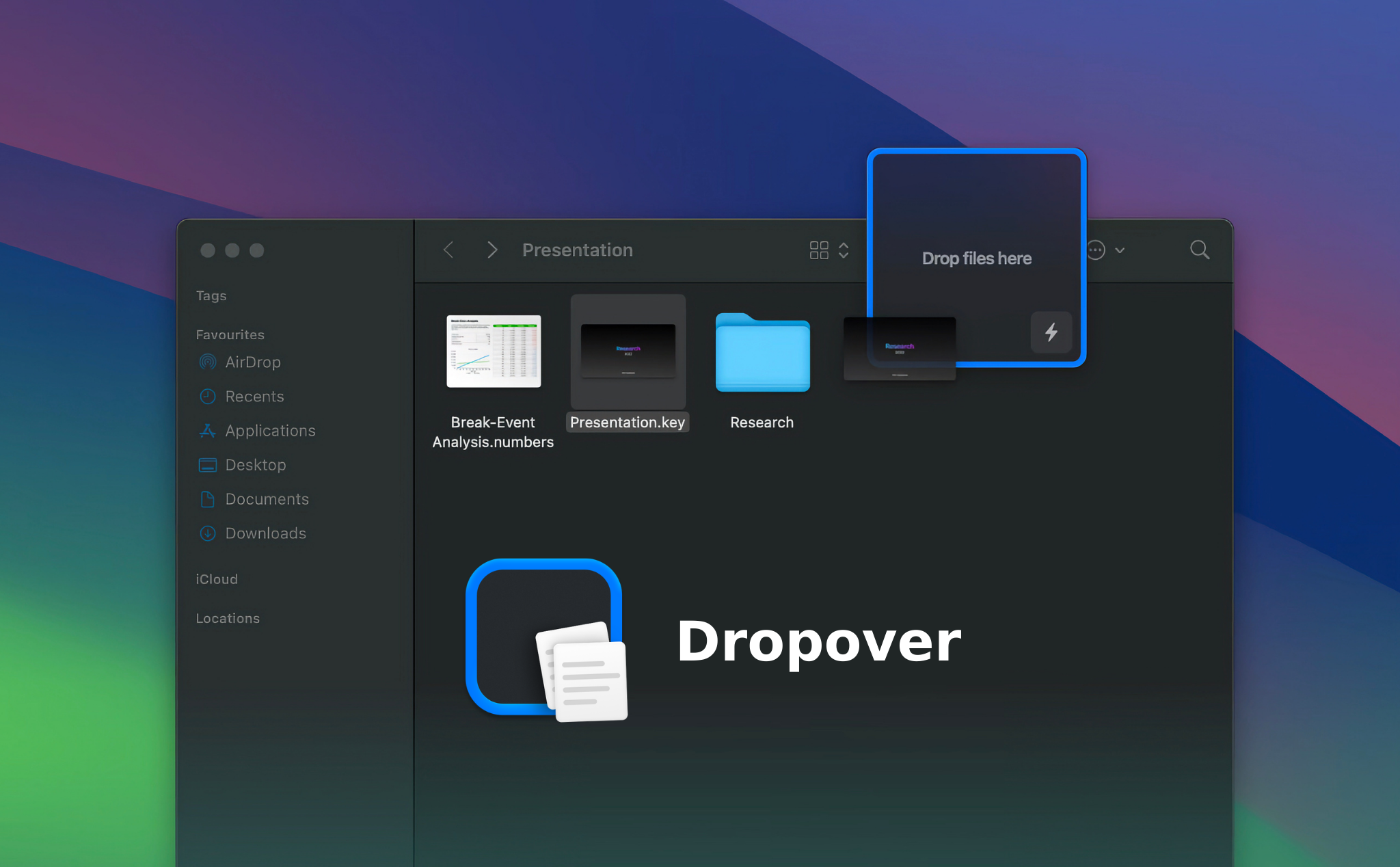Select the grid view icon in the toolbar
Image resolution: width=1400 pixels, height=867 pixels.
pyautogui.click(x=819, y=250)
